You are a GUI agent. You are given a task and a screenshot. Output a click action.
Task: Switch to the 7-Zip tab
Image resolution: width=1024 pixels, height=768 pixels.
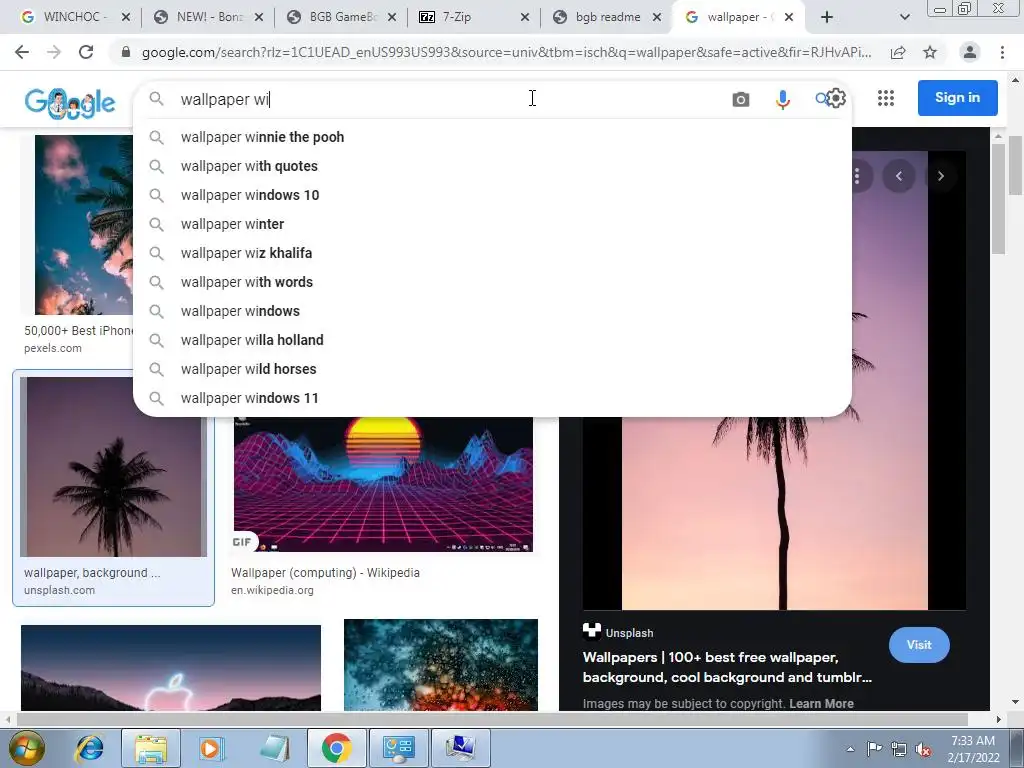point(474,17)
